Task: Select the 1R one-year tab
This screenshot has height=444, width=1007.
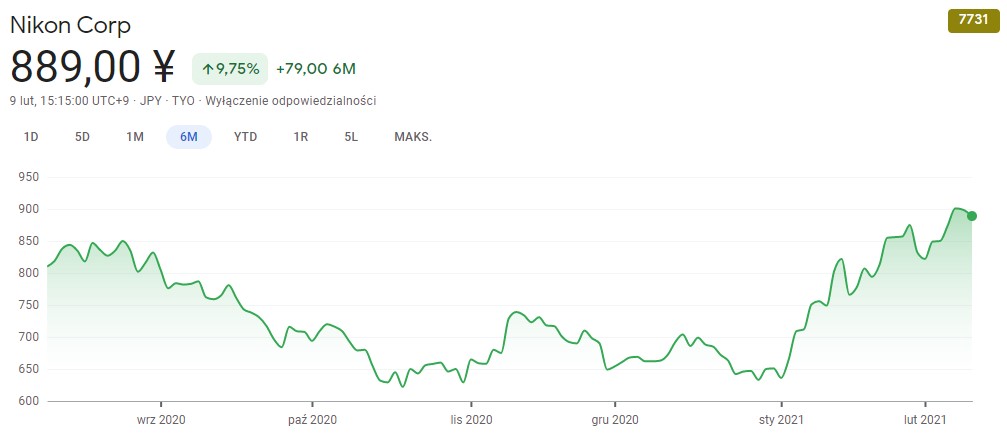Action: [x=300, y=137]
